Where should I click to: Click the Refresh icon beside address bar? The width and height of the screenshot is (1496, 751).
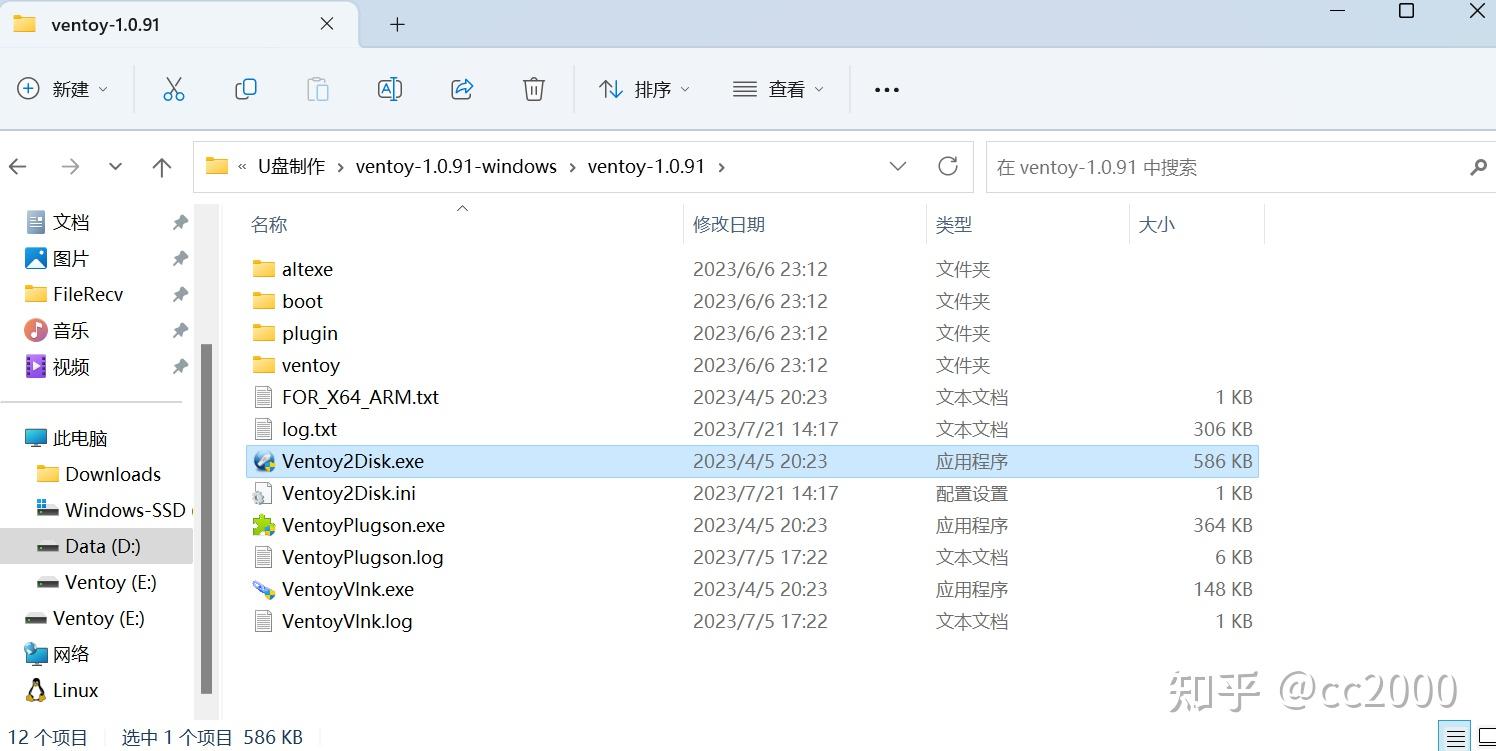coord(948,166)
